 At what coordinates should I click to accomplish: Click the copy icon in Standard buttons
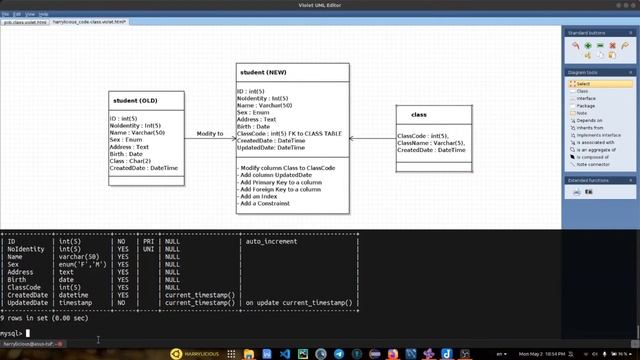(x=600, y=55)
